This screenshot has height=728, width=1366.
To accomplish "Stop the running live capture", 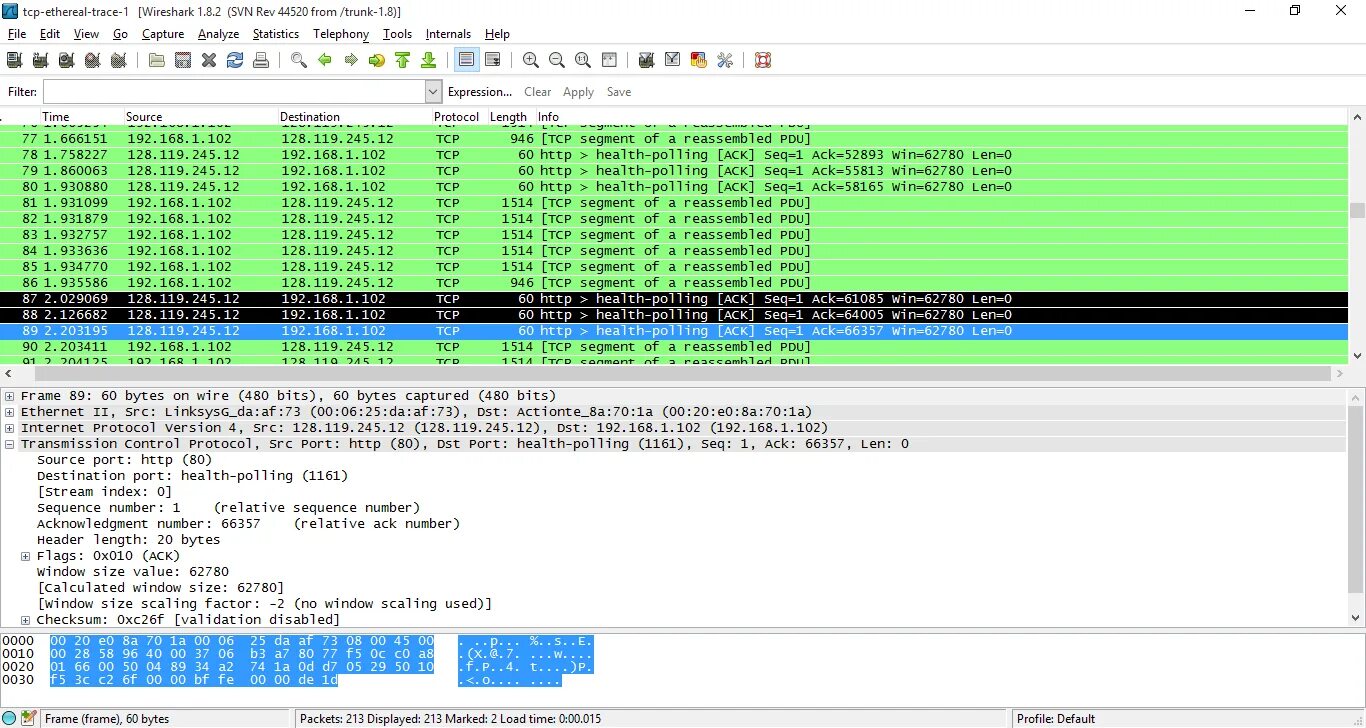I will pyautogui.click(x=93, y=60).
